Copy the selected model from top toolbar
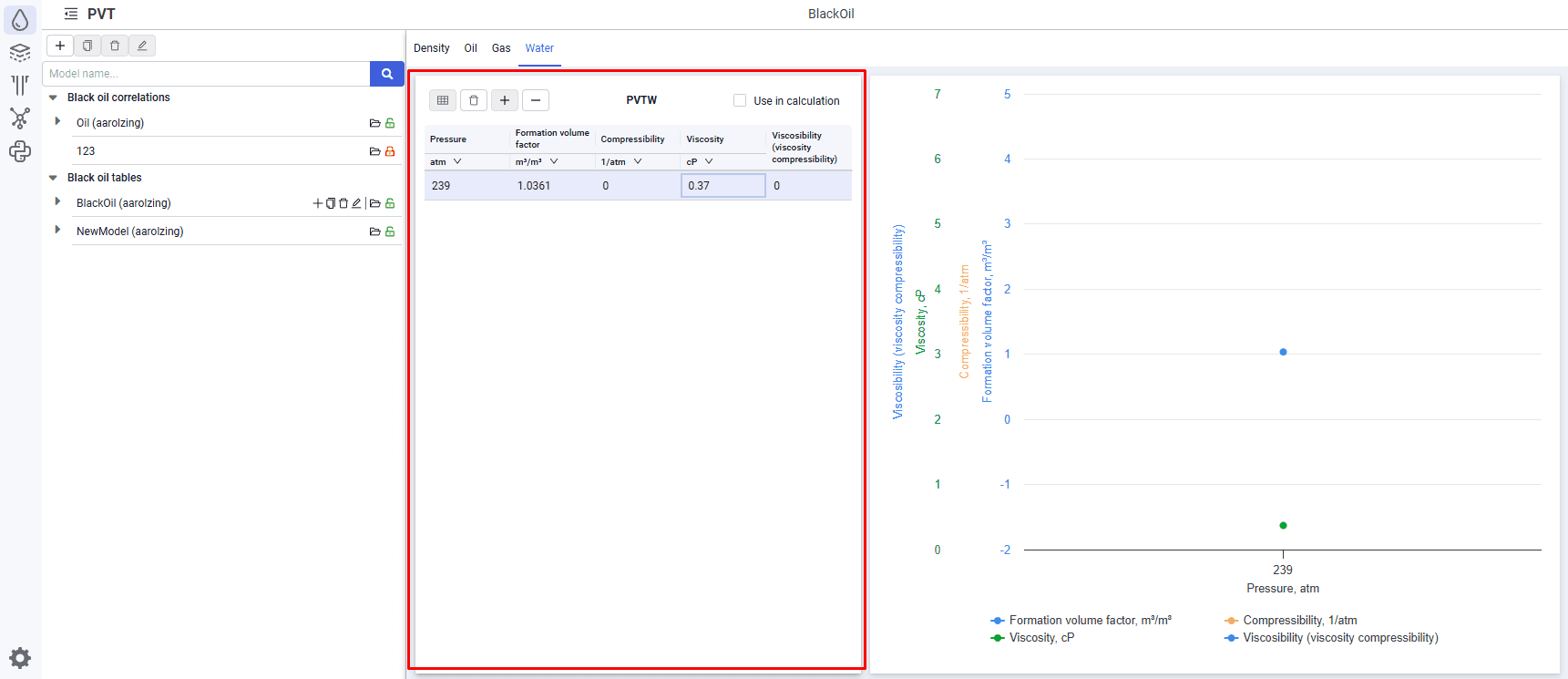 click(87, 46)
